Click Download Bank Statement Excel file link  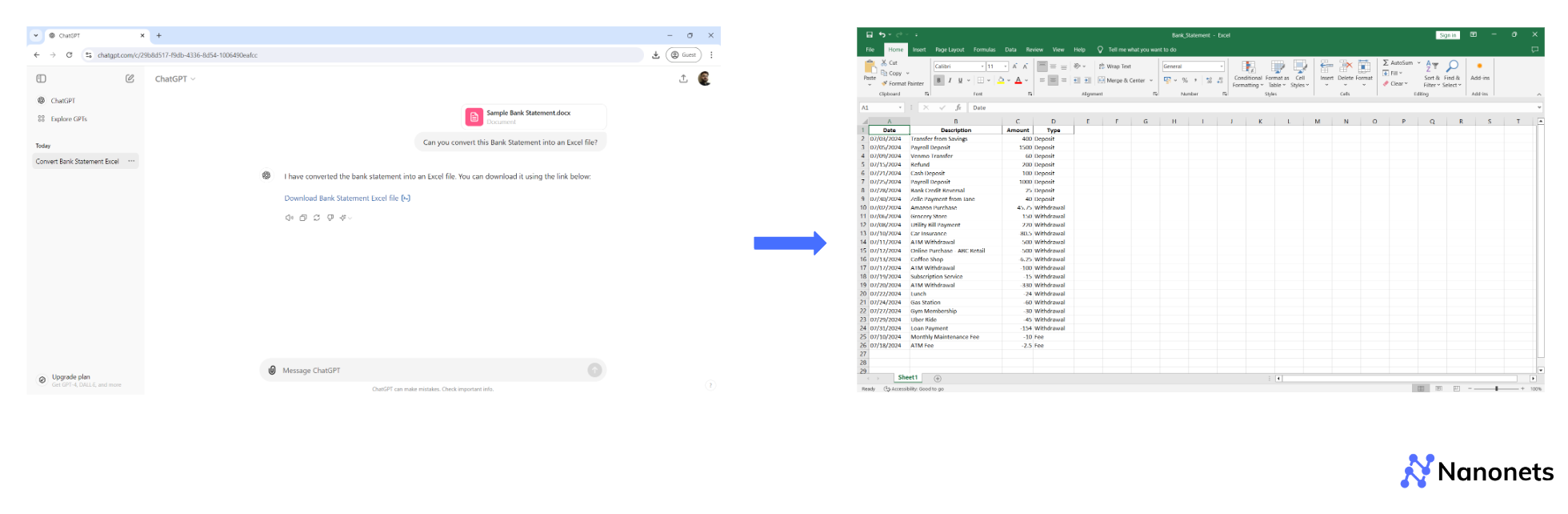(347, 198)
